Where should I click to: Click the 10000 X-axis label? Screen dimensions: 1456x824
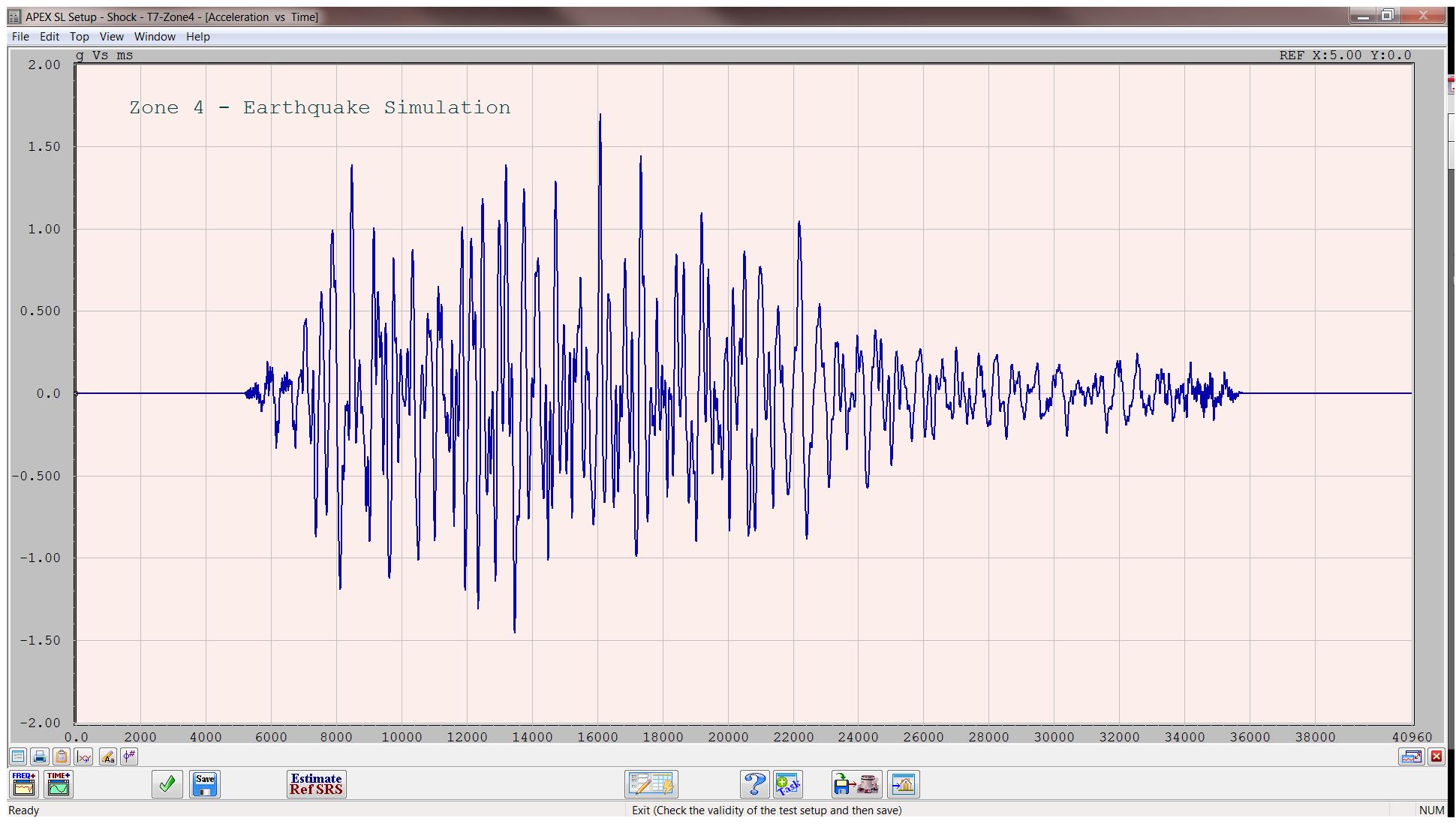click(x=402, y=737)
